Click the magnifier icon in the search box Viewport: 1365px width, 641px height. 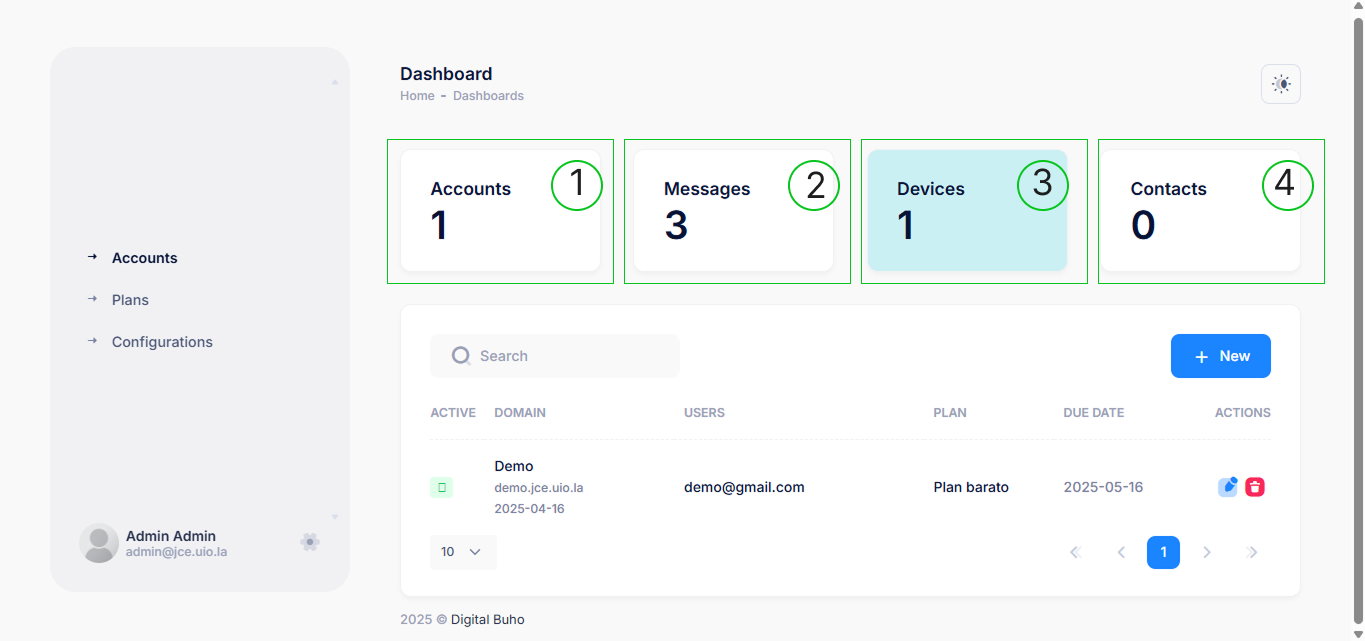click(461, 356)
